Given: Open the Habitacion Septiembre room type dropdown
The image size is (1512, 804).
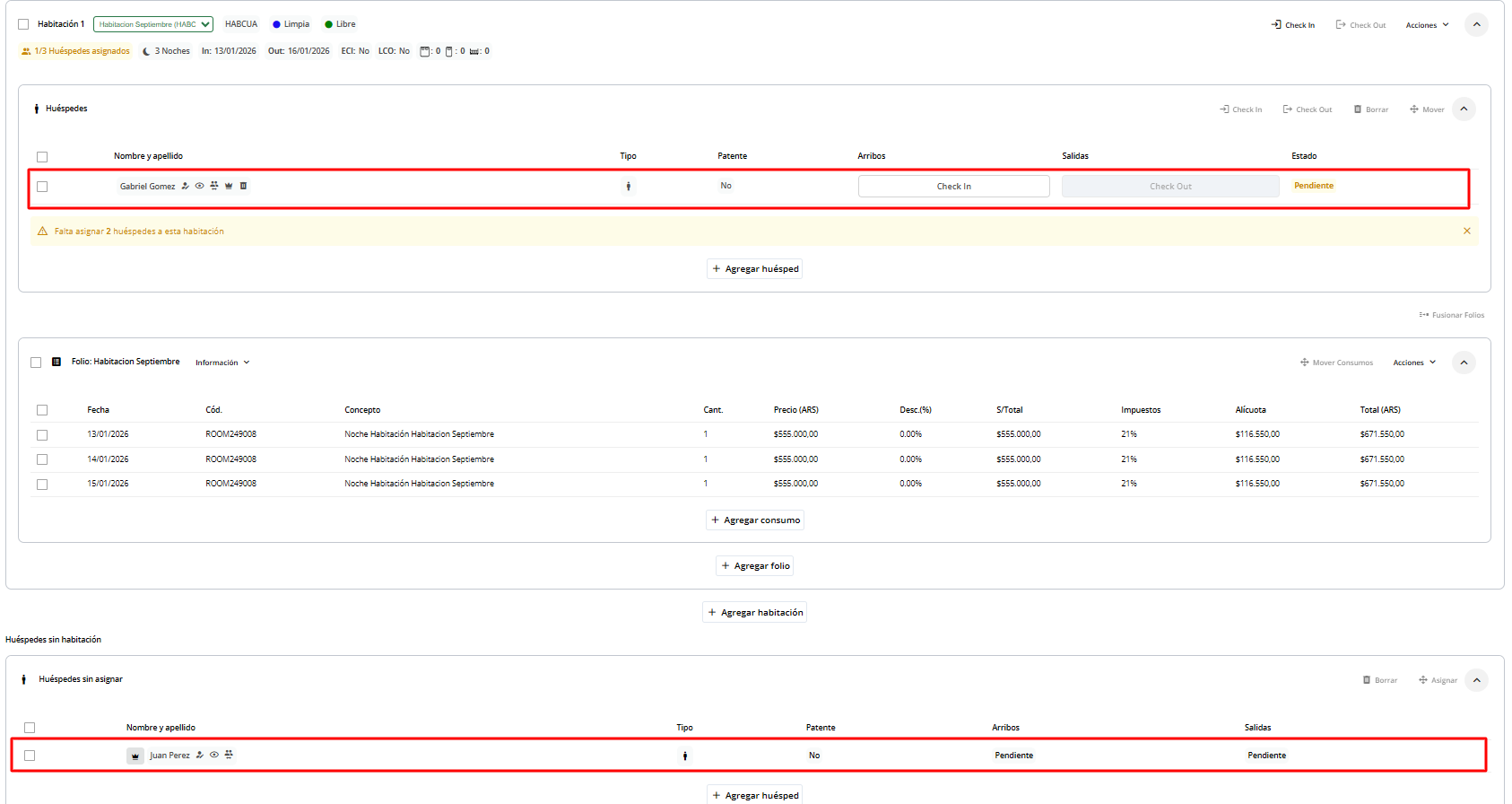Looking at the screenshot, I should tap(153, 24).
